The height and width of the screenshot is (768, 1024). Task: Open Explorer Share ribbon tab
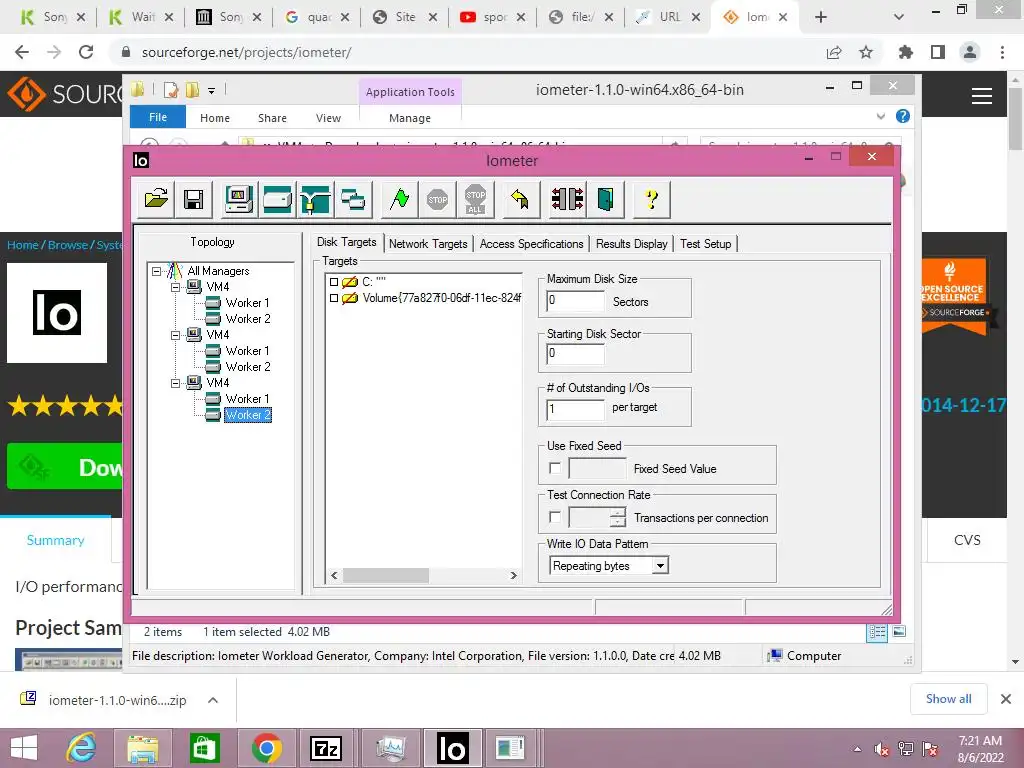pyautogui.click(x=272, y=118)
